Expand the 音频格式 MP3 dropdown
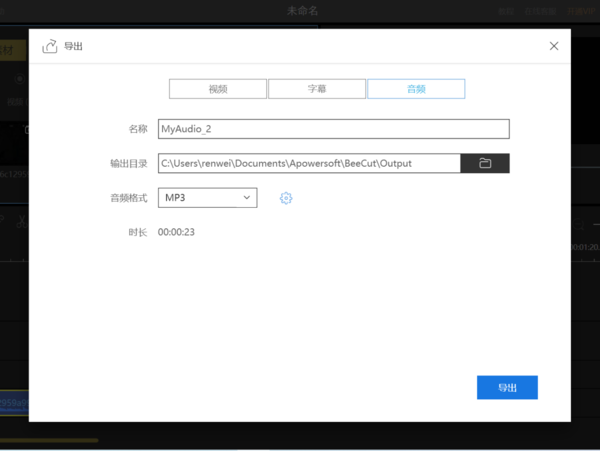Image resolution: width=600 pixels, height=451 pixels. pos(207,198)
